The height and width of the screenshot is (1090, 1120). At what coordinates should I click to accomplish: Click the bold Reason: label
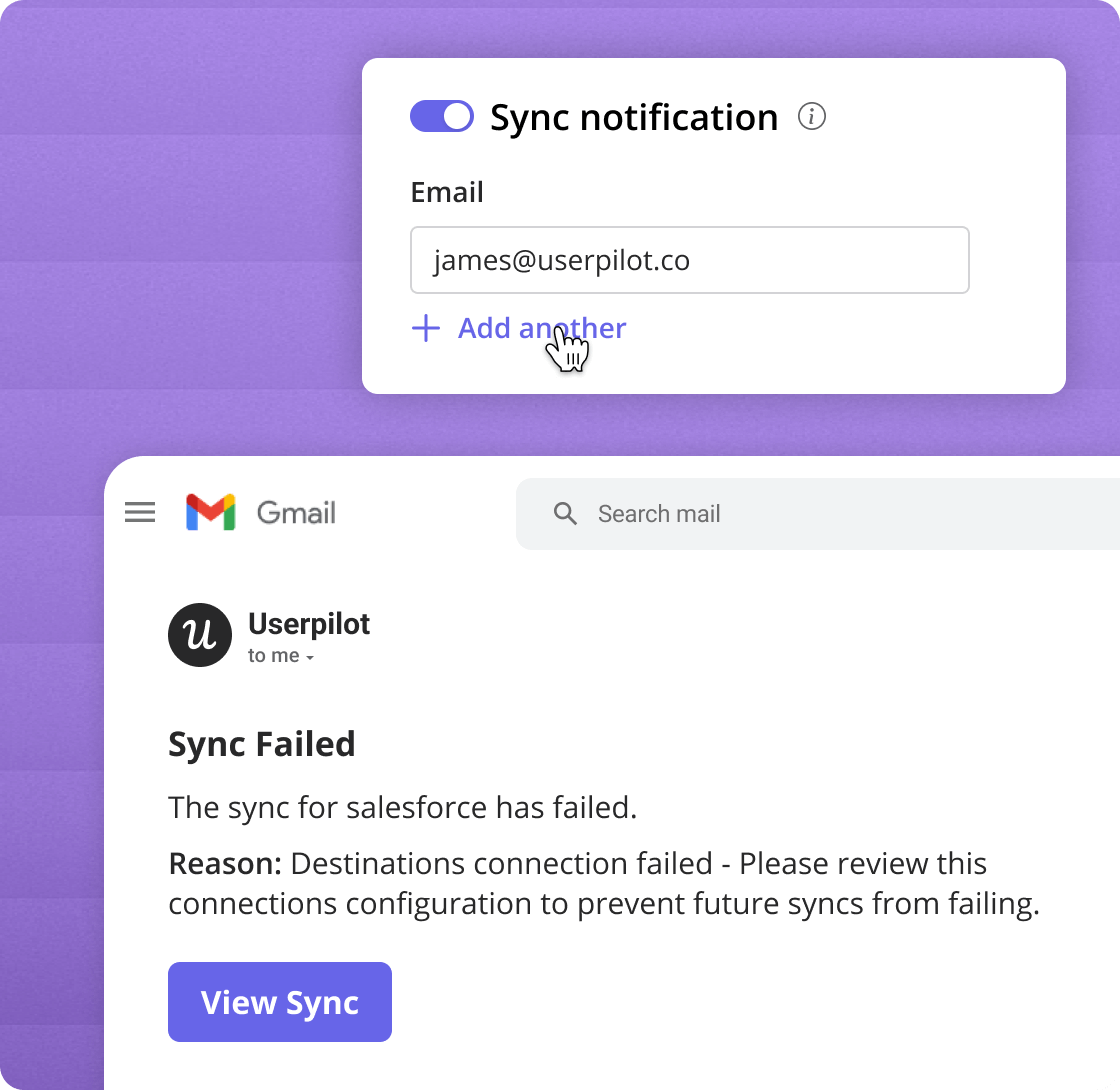(225, 863)
